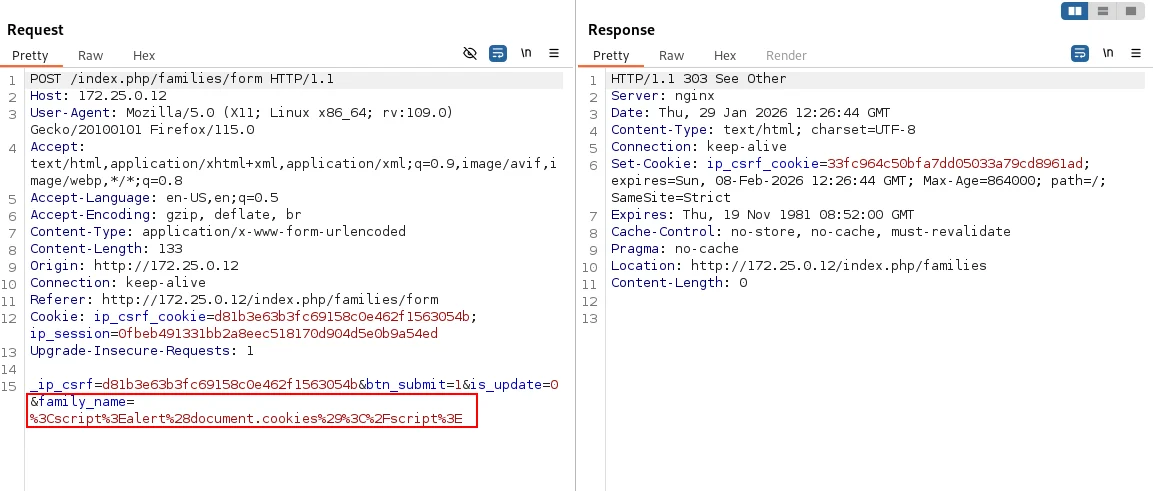
Task: Click the Location header URL
Action: point(838,265)
